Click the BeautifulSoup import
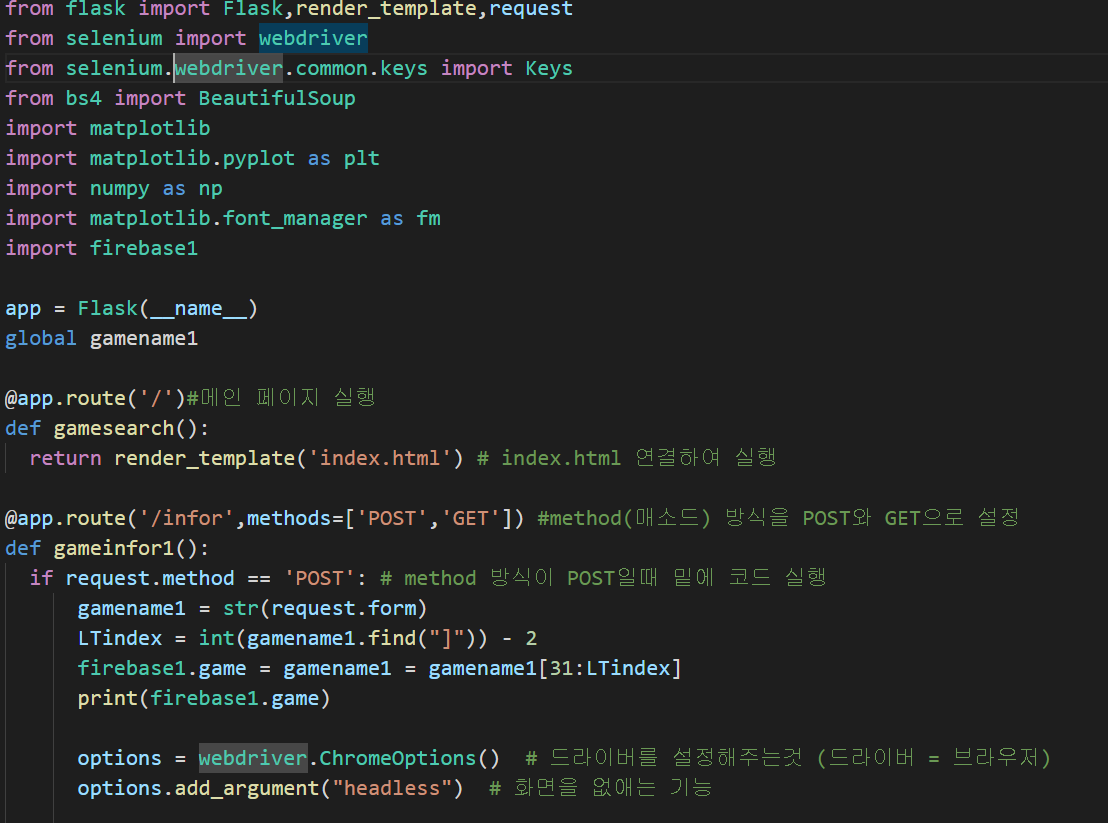Screen dimensions: 1108x823 [x=277, y=97]
